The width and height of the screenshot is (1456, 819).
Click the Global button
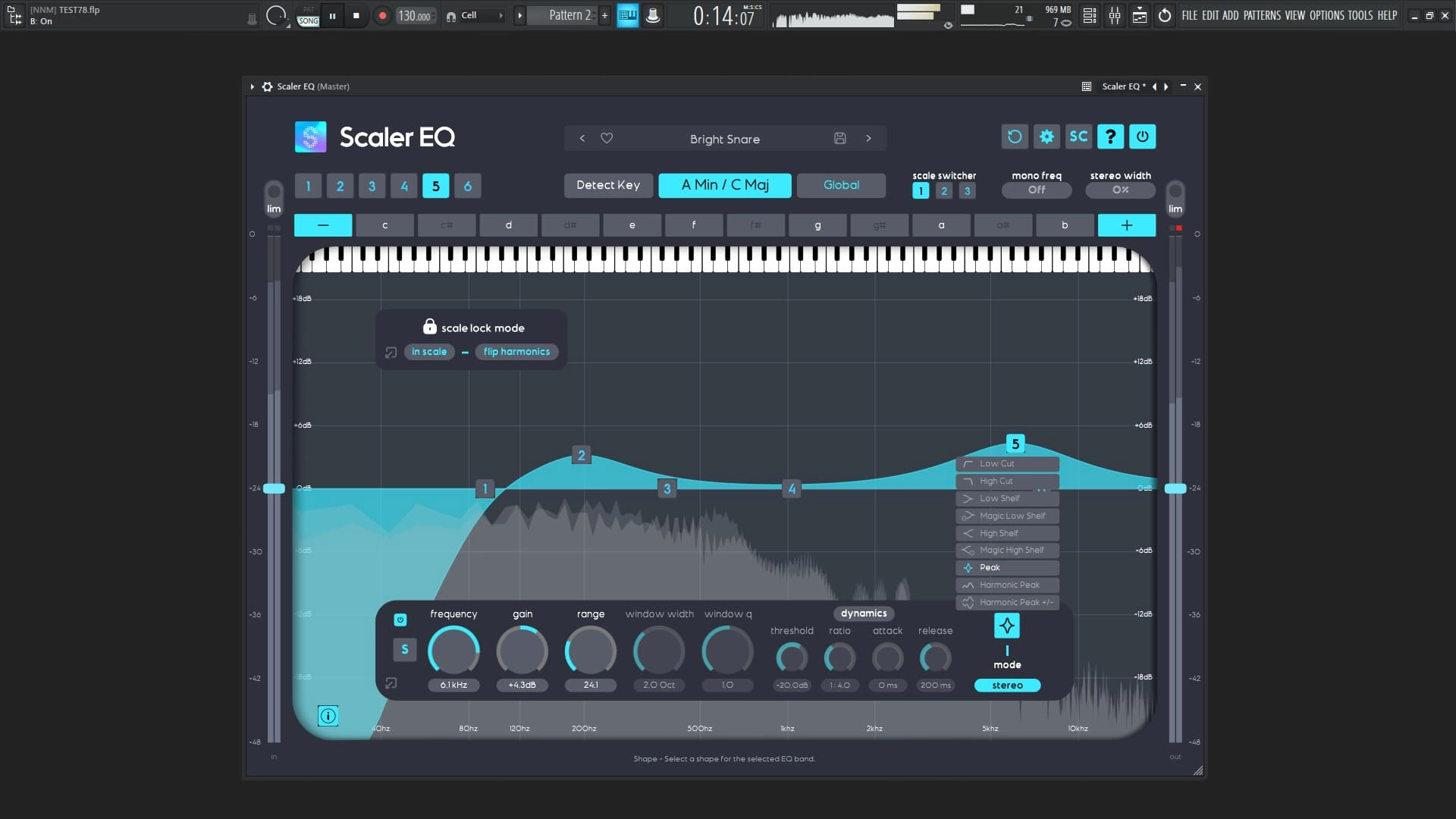pyautogui.click(x=841, y=185)
